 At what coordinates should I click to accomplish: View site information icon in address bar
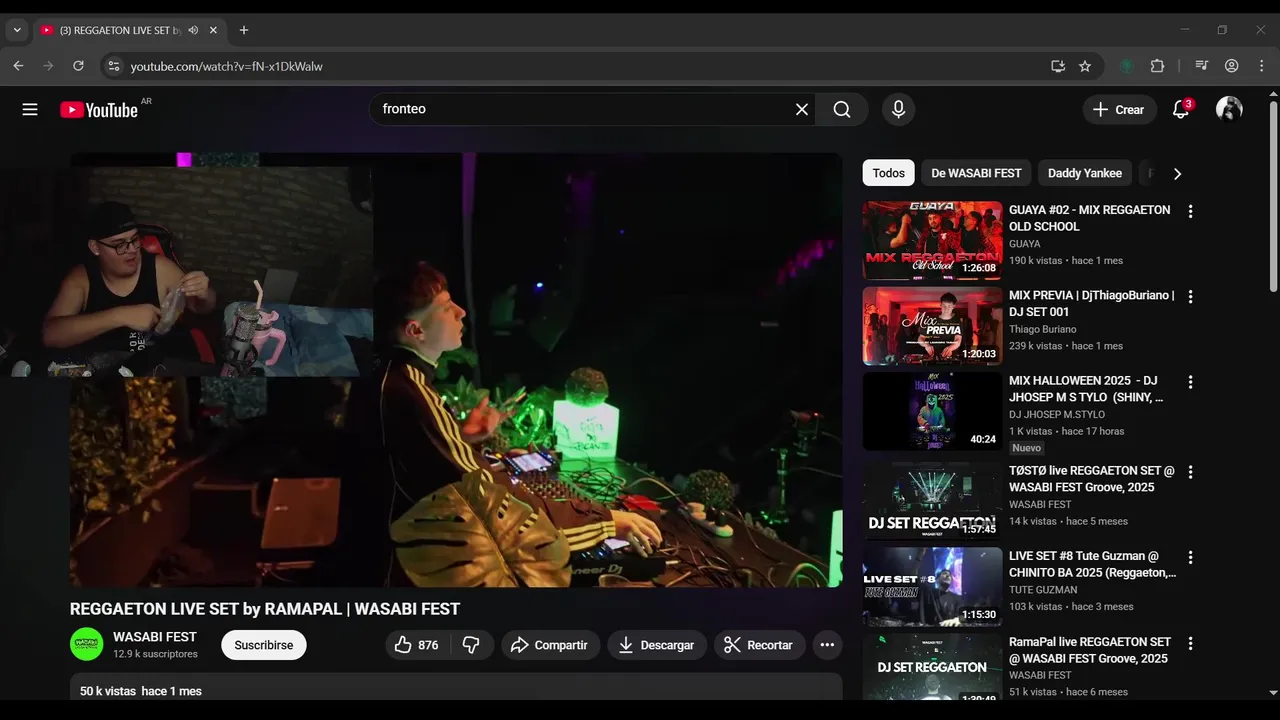tap(113, 66)
